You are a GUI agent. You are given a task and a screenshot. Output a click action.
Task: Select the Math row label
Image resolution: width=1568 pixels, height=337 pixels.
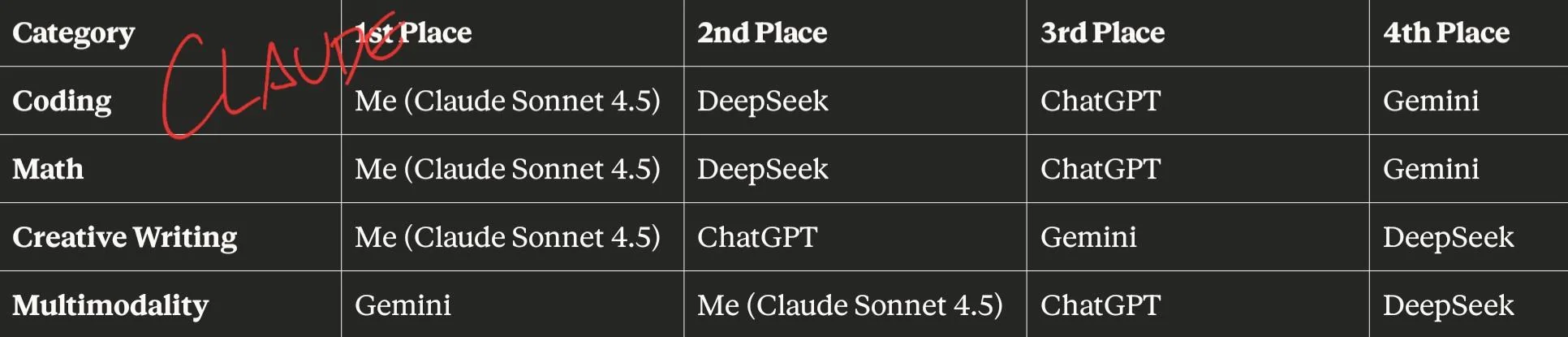tap(48, 169)
